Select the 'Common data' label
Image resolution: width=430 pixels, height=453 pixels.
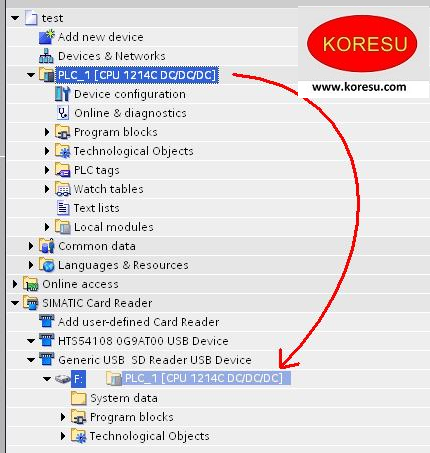coord(97,246)
